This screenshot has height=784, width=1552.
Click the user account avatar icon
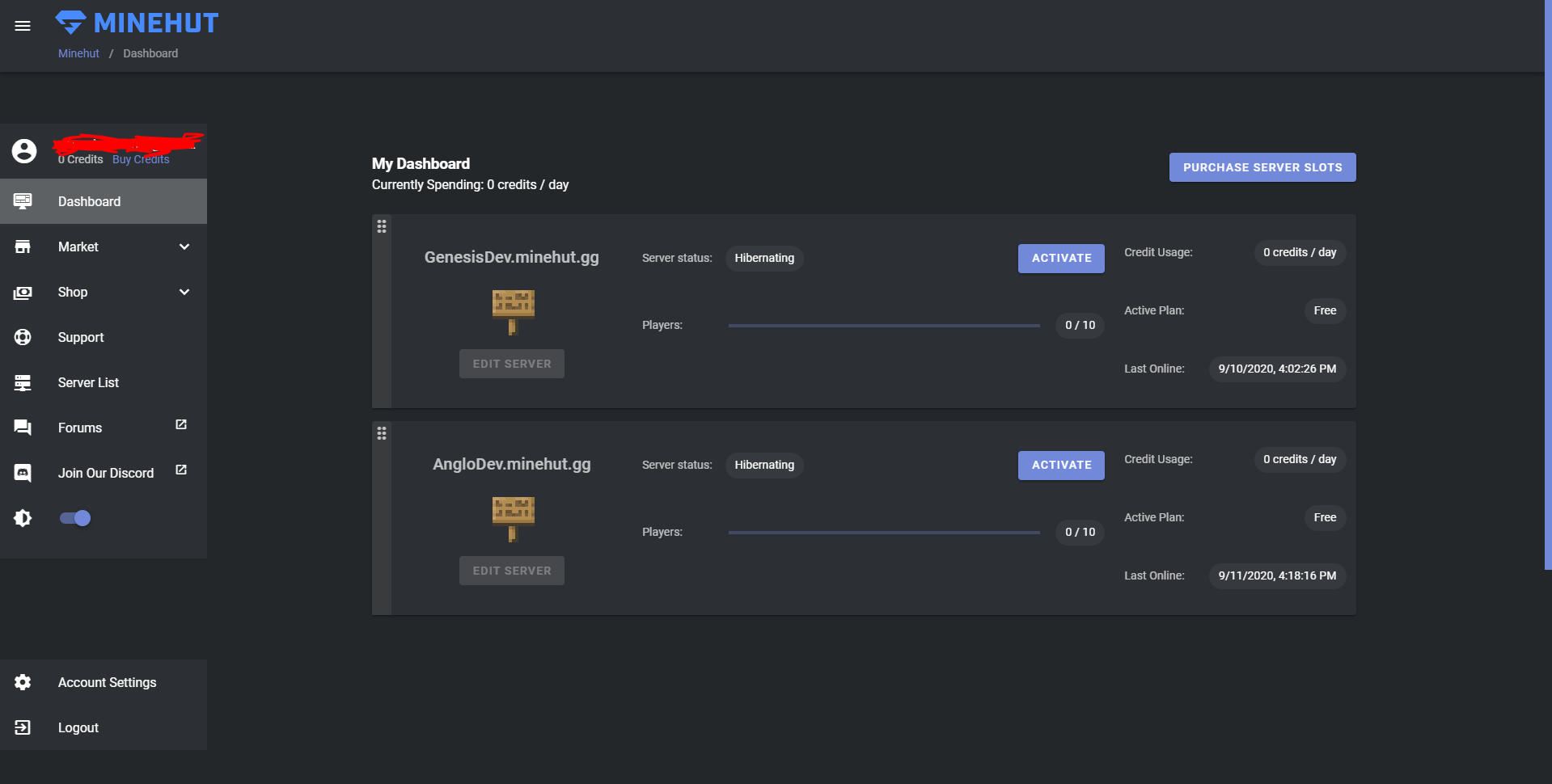(24, 151)
